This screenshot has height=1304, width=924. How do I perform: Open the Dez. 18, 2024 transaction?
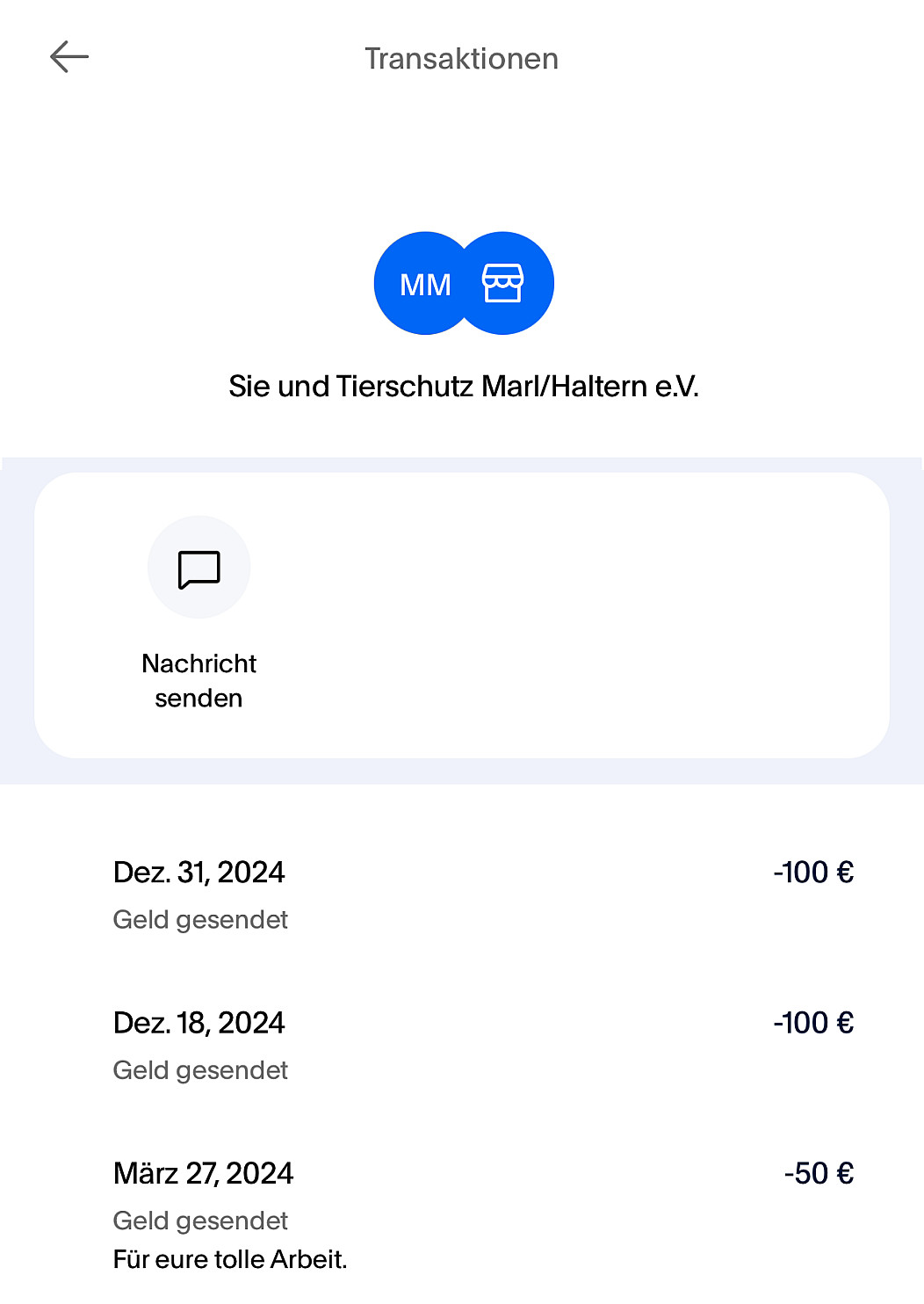click(x=199, y=1023)
